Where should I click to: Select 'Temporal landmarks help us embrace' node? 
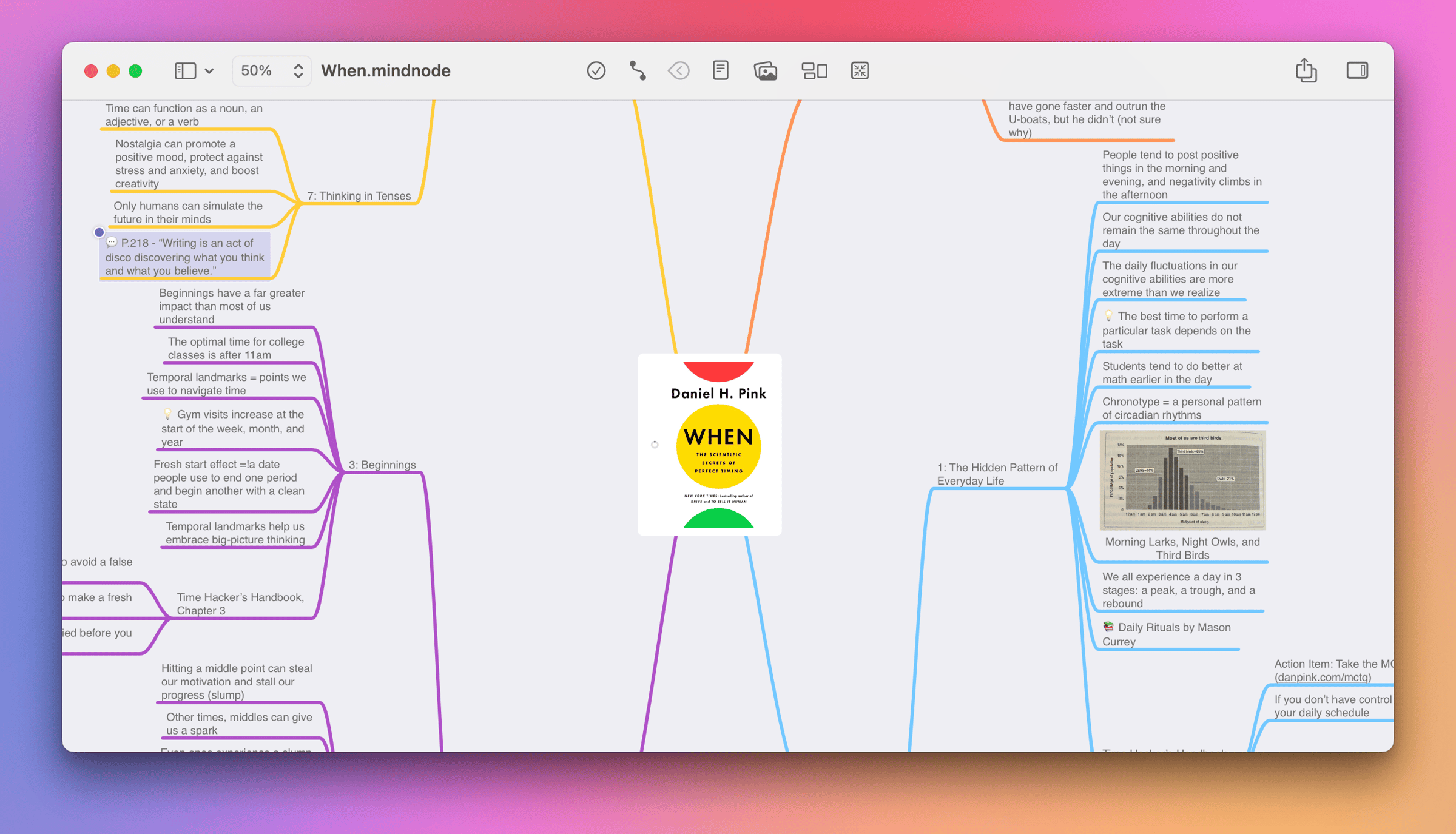click(235, 533)
